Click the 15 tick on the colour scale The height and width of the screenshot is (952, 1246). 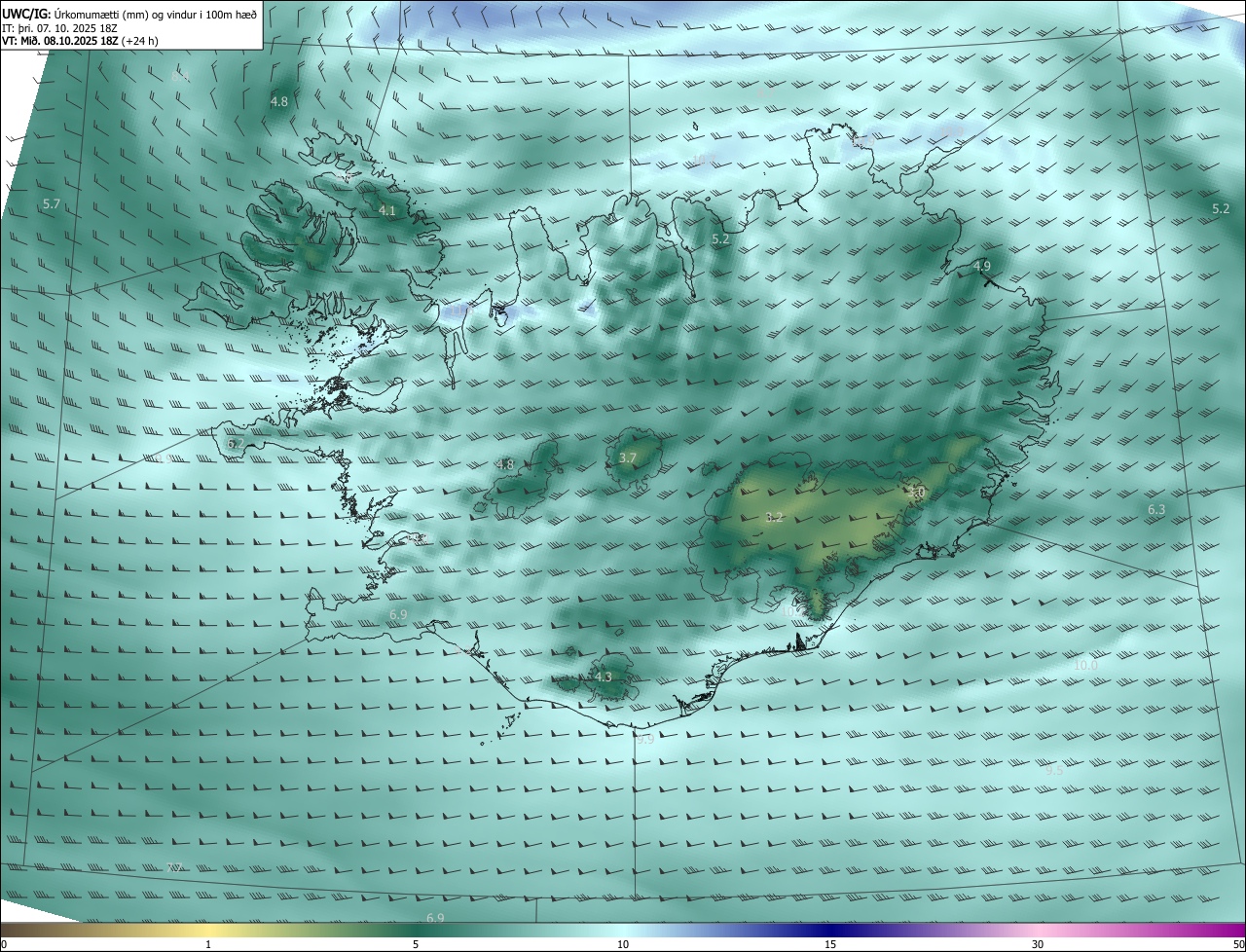pyautogui.click(x=830, y=944)
